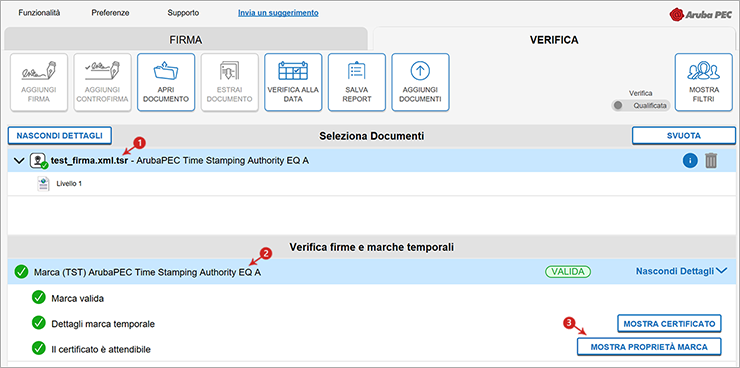Screen dimensions: 740x368
Task: Click the Aggiungi Controfirma toolbar icon
Action: pos(102,83)
